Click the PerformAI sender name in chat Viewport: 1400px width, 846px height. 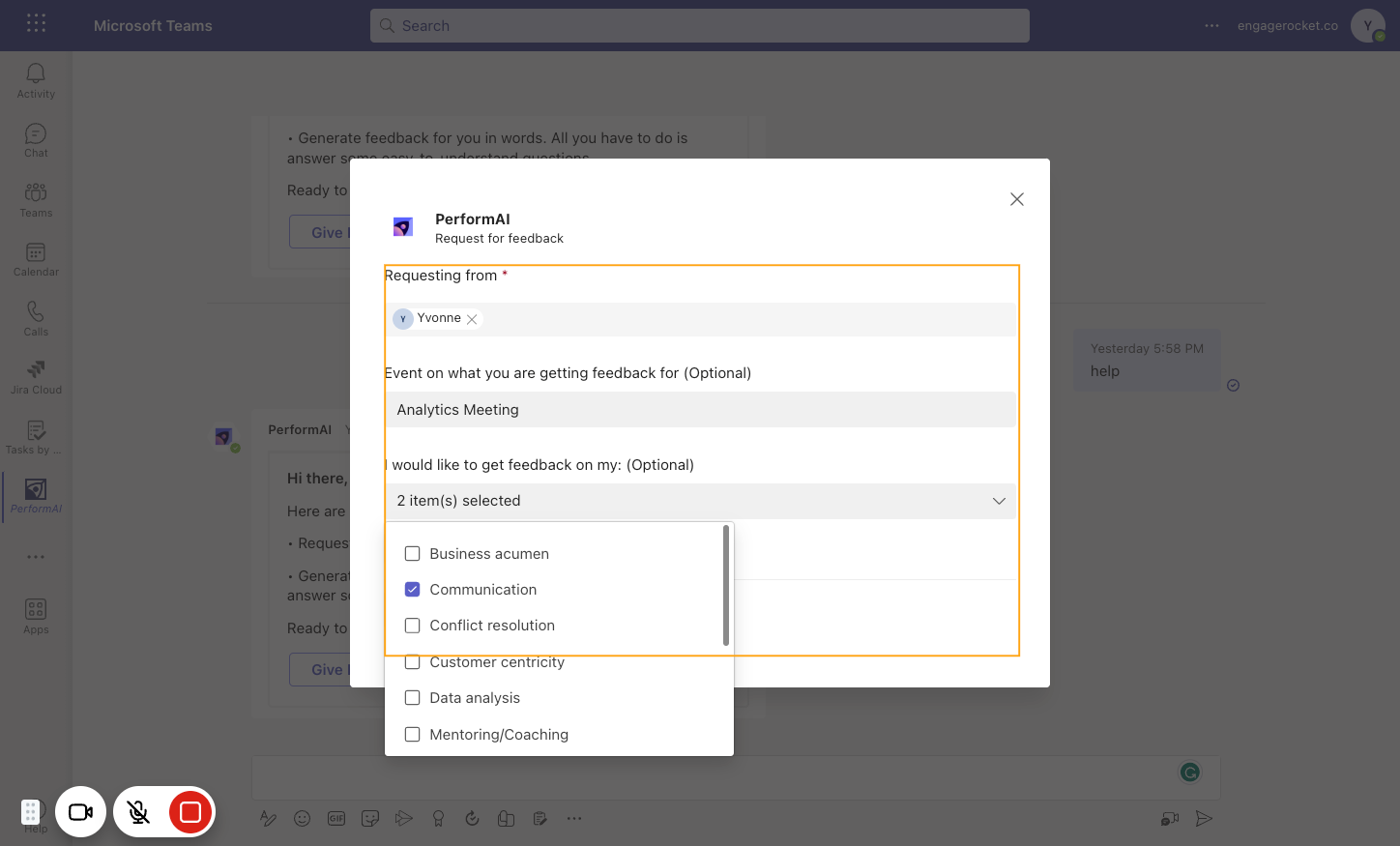(300, 430)
